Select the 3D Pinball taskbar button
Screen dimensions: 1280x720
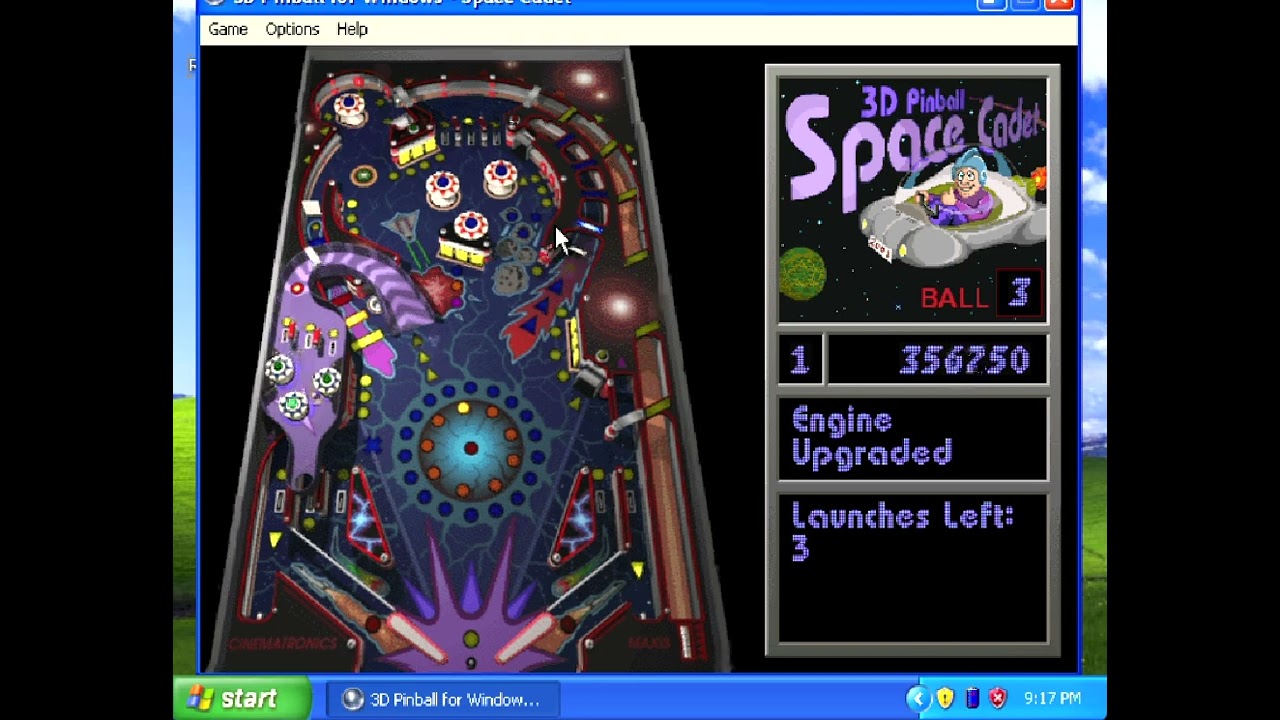[443, 699]
